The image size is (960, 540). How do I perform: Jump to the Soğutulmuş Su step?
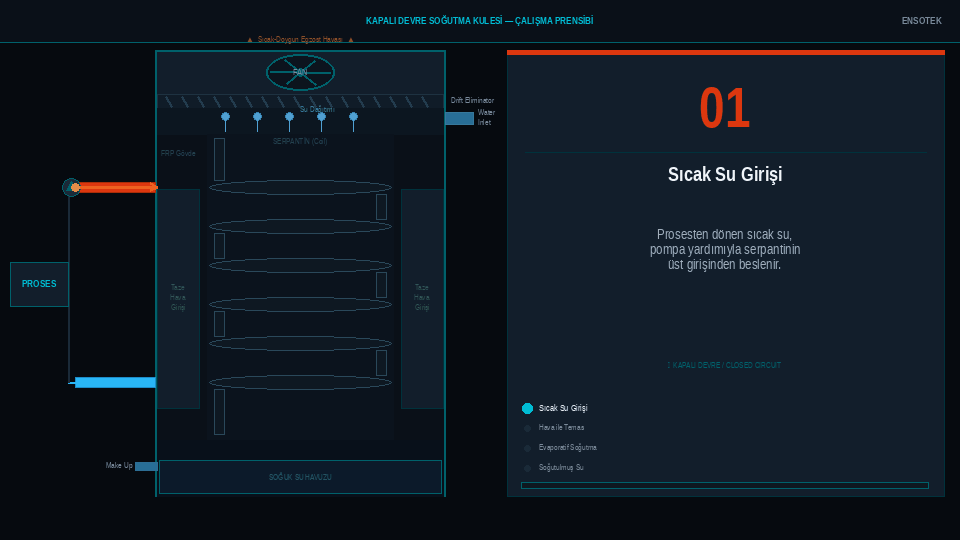(528, 468)
